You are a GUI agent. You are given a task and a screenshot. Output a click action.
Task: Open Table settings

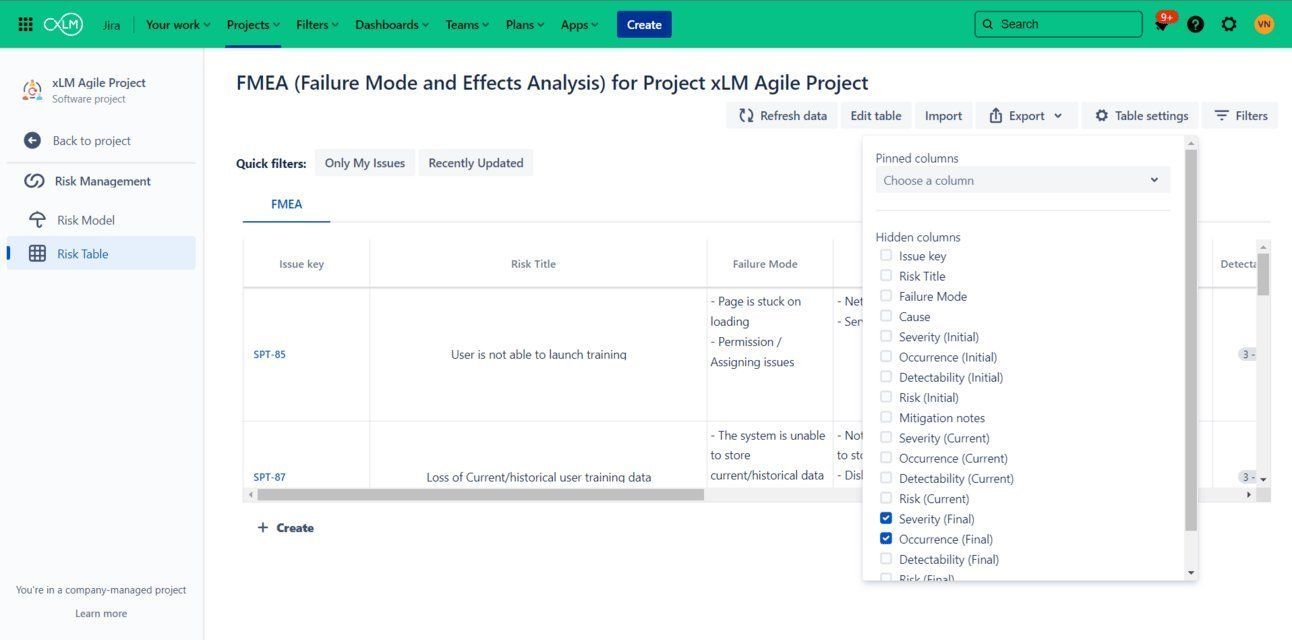tap(1141, 116)
